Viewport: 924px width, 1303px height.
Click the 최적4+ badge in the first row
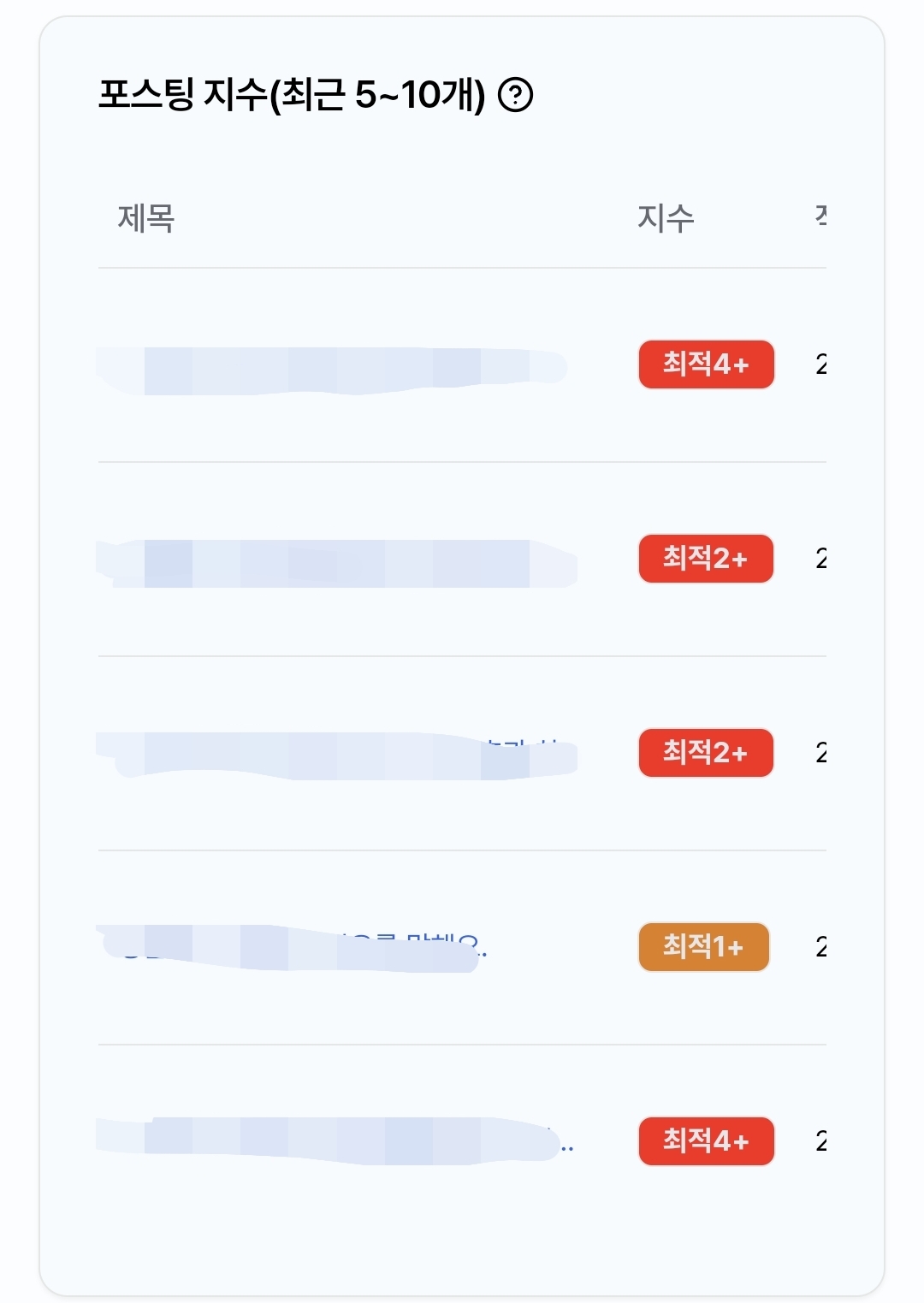pos(707,364)
